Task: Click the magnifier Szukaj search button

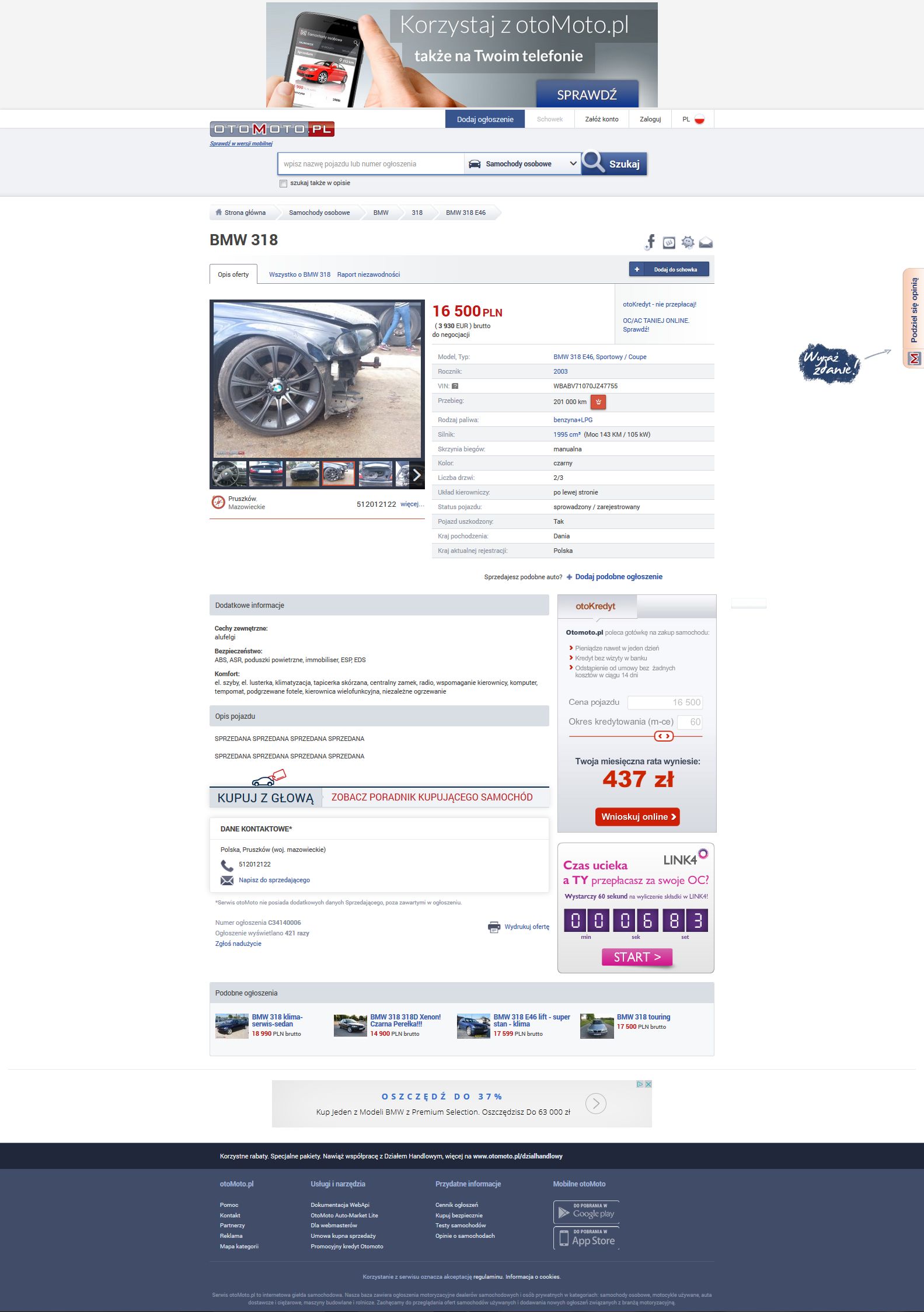Action: point(614,163)
